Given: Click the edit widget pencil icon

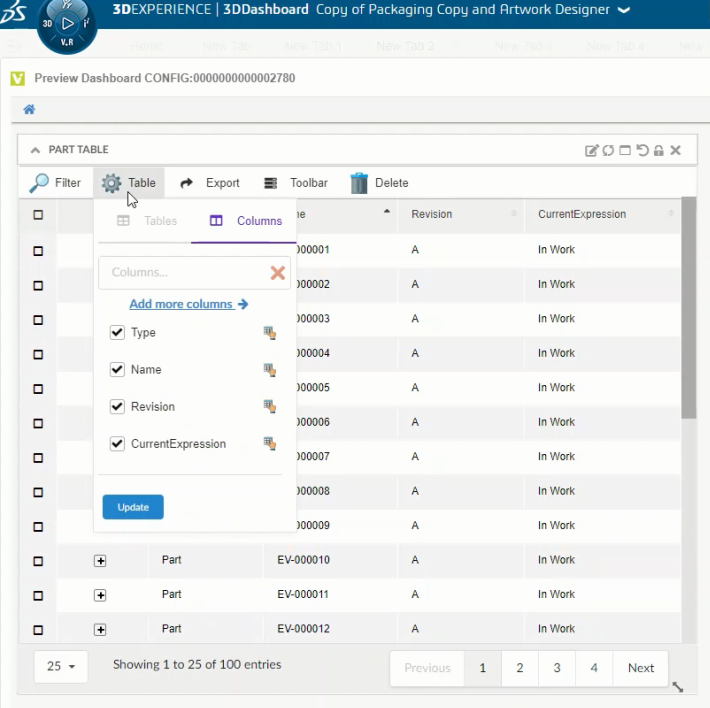Looking at the screenshot, I should (x=591, y=150).
